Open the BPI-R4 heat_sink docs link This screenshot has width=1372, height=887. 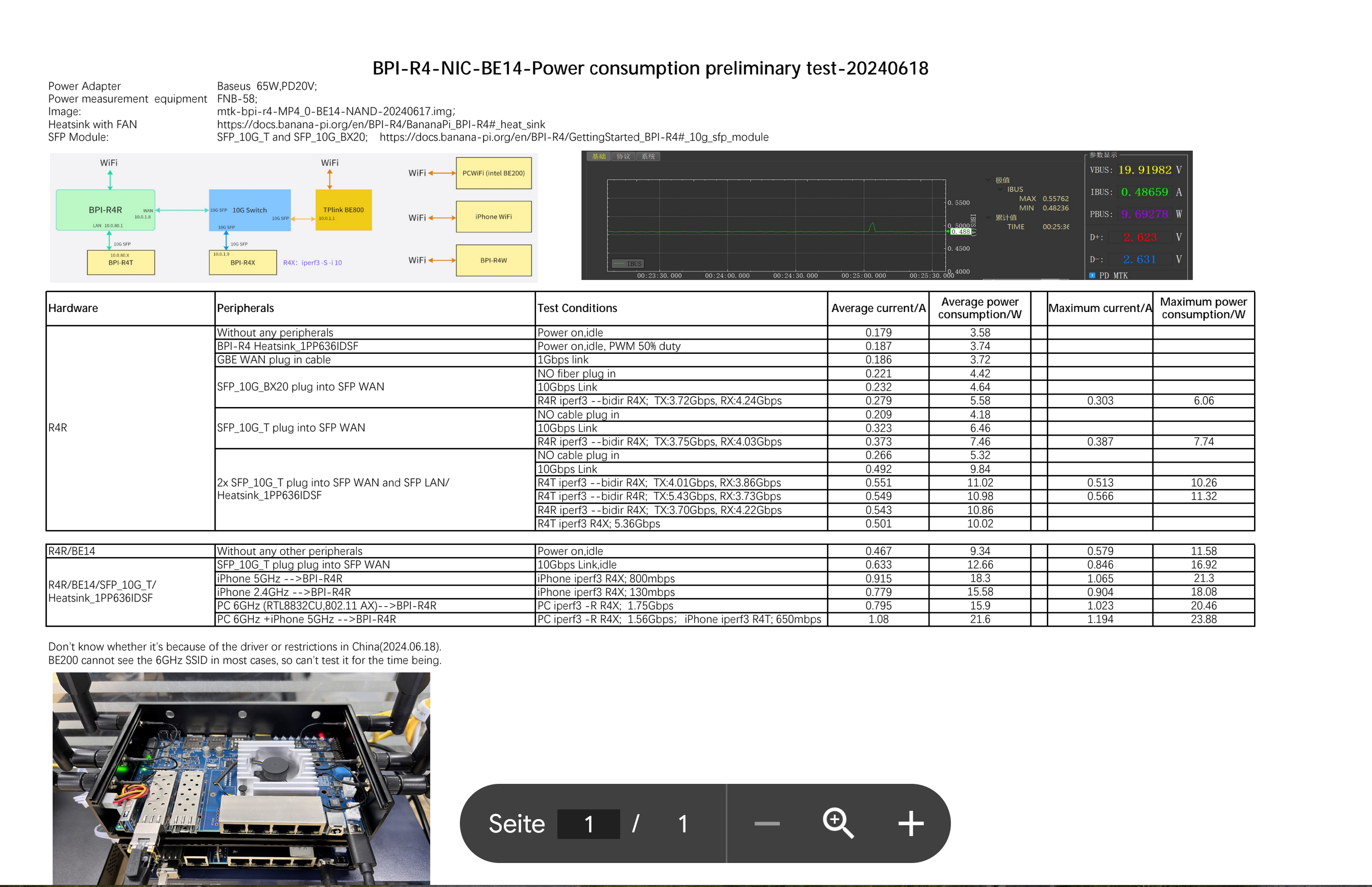tap(381, 125)
